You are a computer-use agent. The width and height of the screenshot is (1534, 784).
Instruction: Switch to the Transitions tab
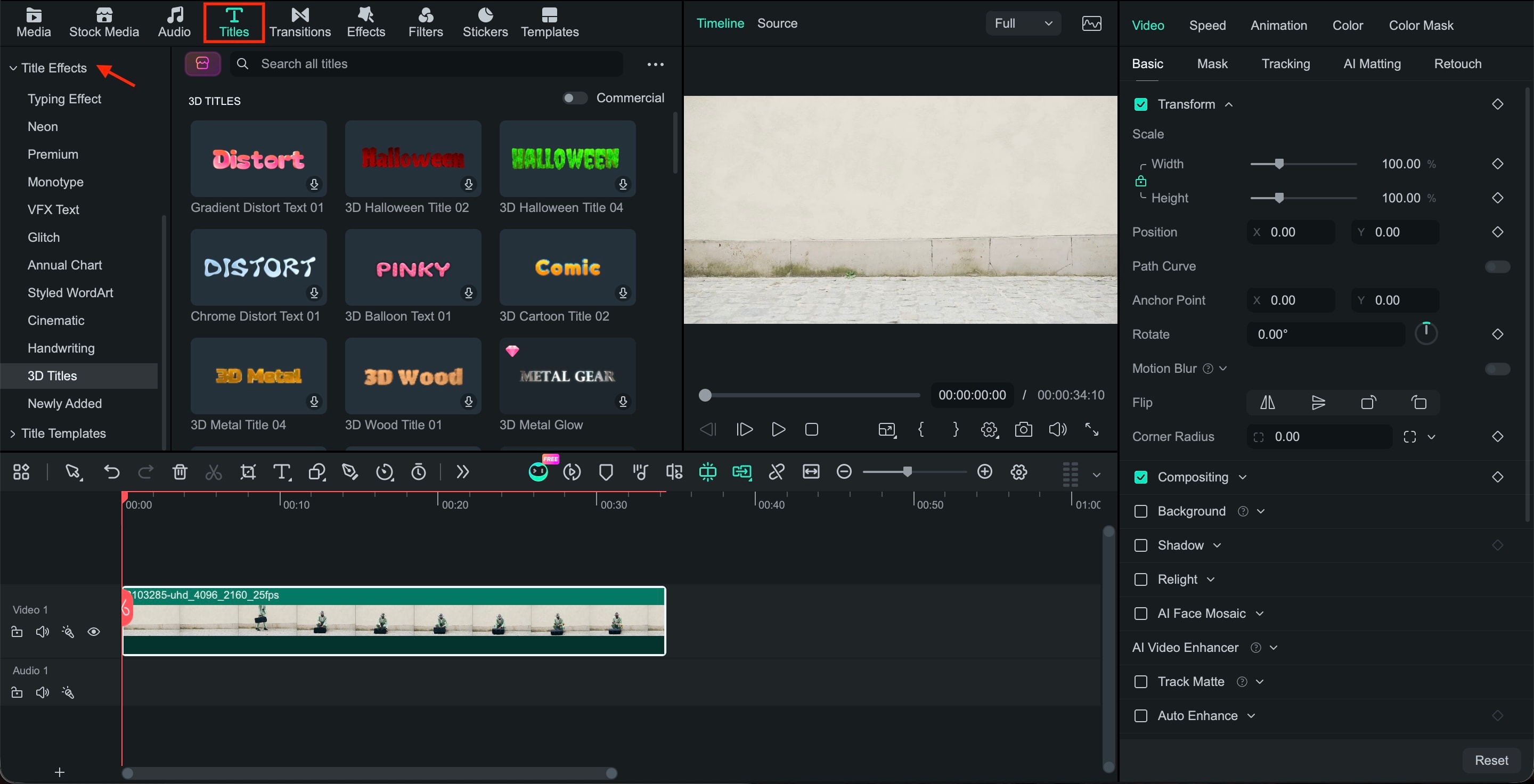[x=299, y=22]
